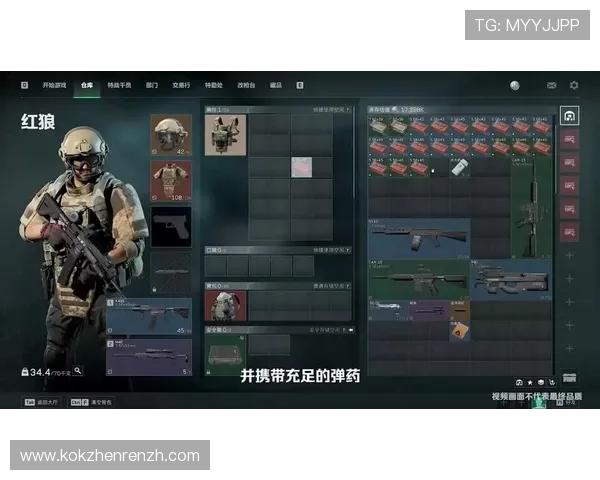The image size is (600, 480).
Task: Open the fourth red stash container tab
Action: [569, 209]
